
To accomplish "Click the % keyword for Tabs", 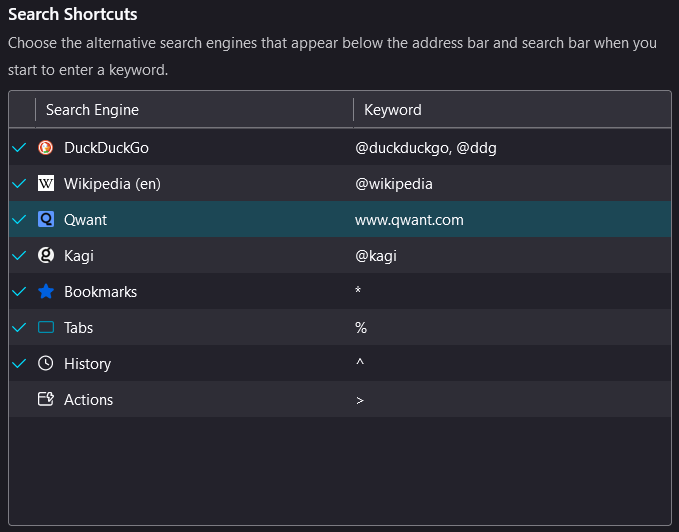I will click(361, 328).
